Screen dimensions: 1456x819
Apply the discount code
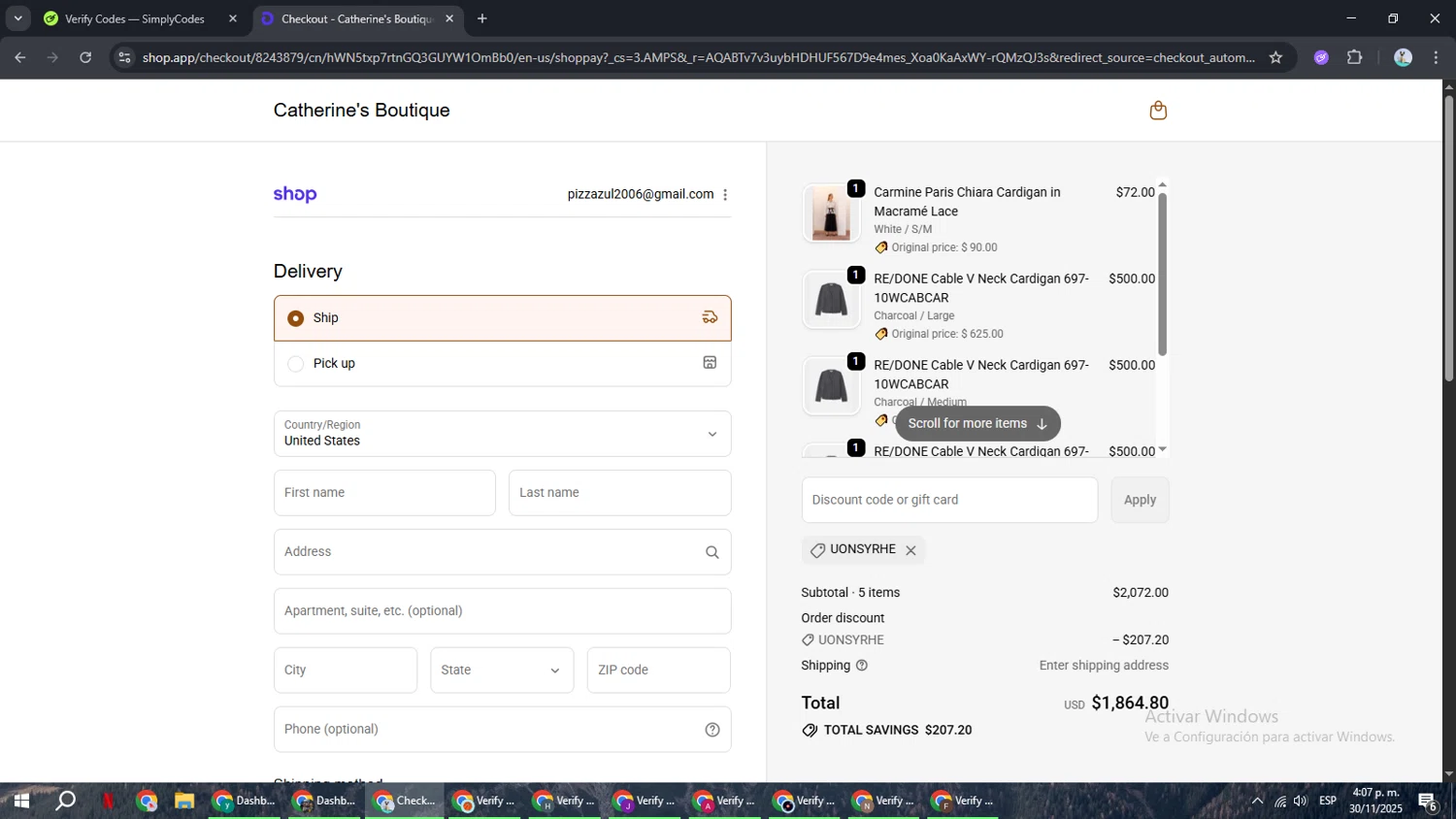(x=1140, y=500)
